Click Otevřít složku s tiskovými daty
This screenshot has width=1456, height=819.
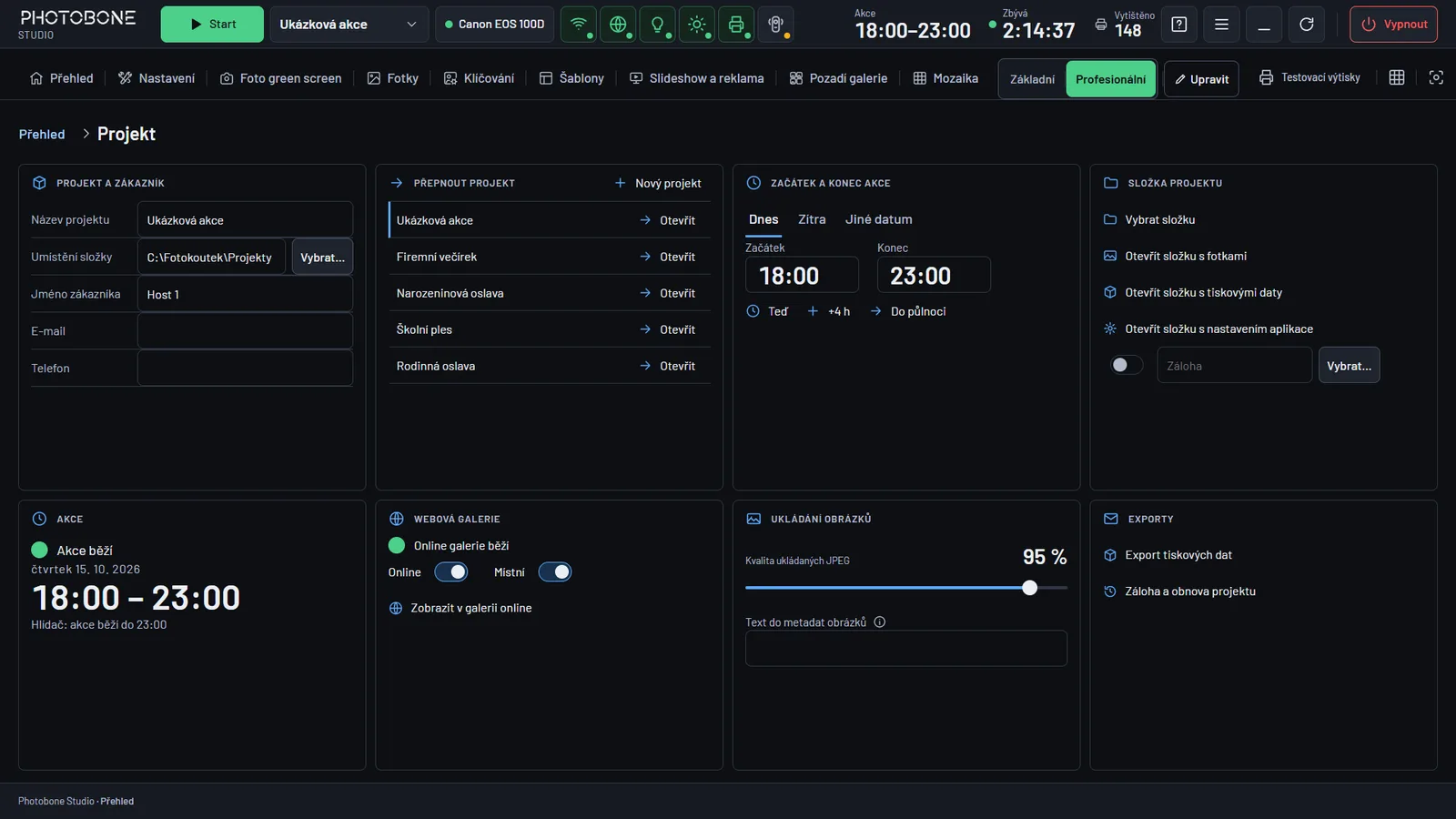[1193, 292]
